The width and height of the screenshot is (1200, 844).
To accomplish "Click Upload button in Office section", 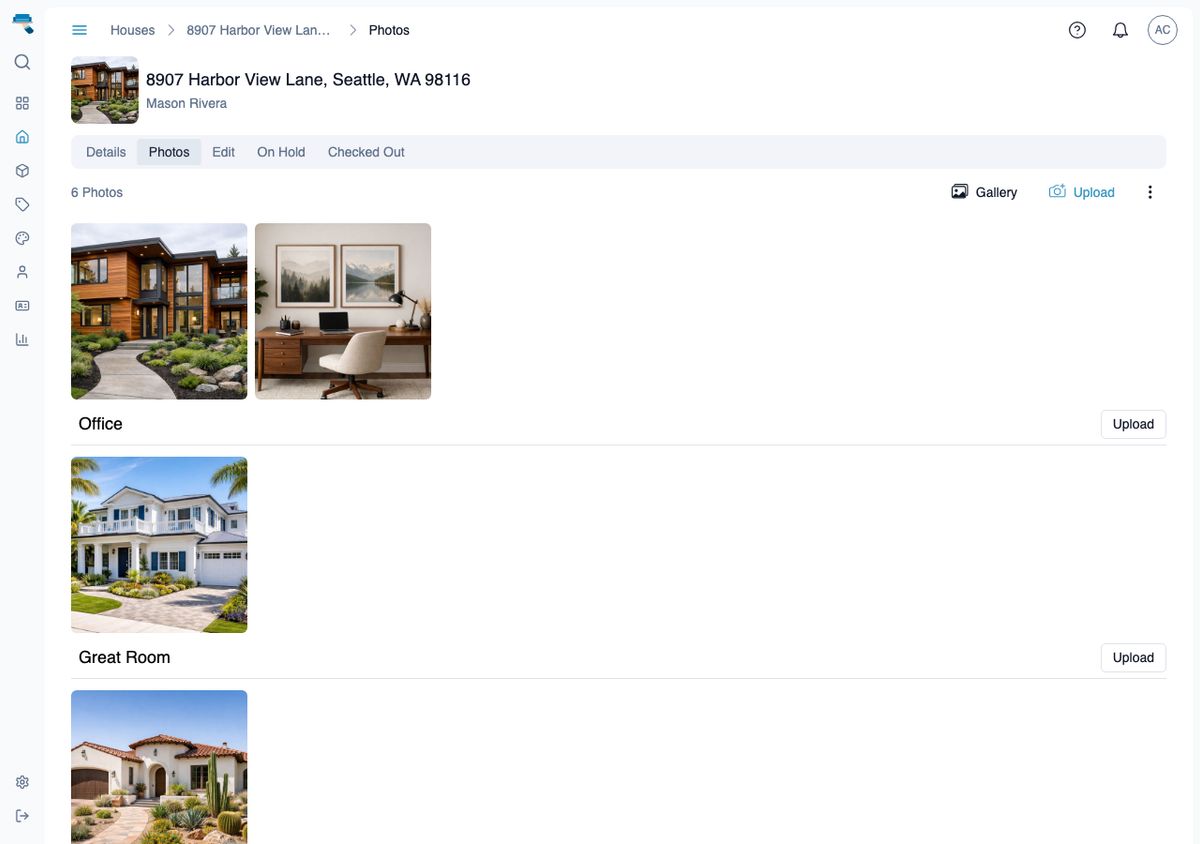I will coord(1133,424).
